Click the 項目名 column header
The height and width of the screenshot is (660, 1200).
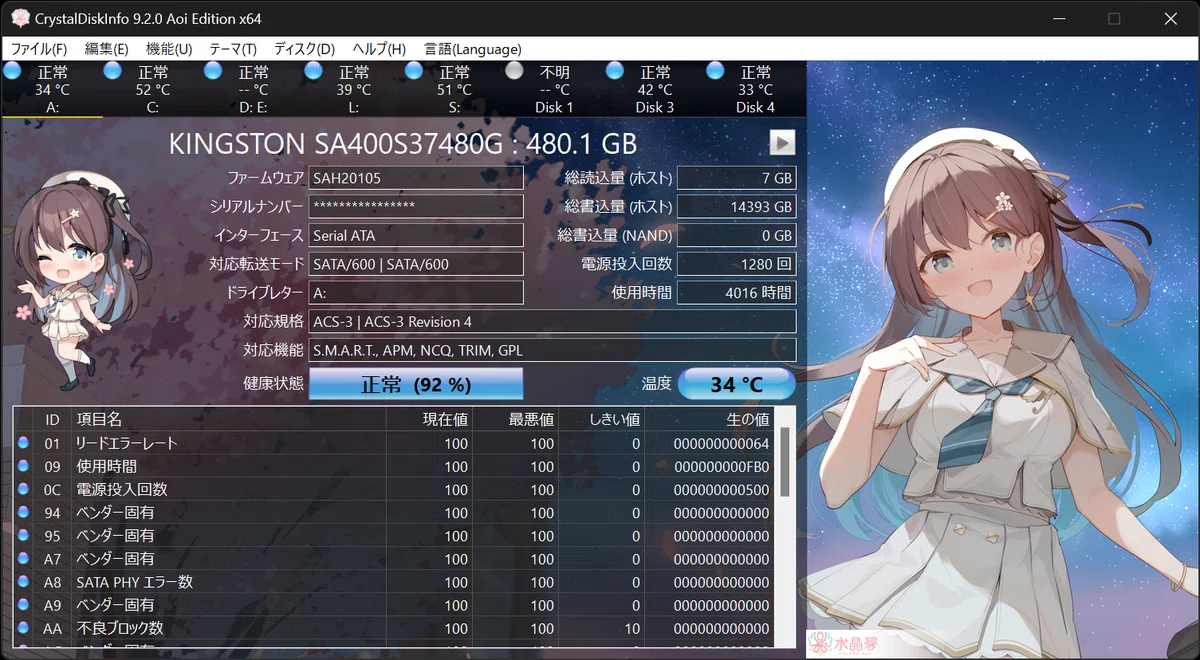(x=228, y=419)
